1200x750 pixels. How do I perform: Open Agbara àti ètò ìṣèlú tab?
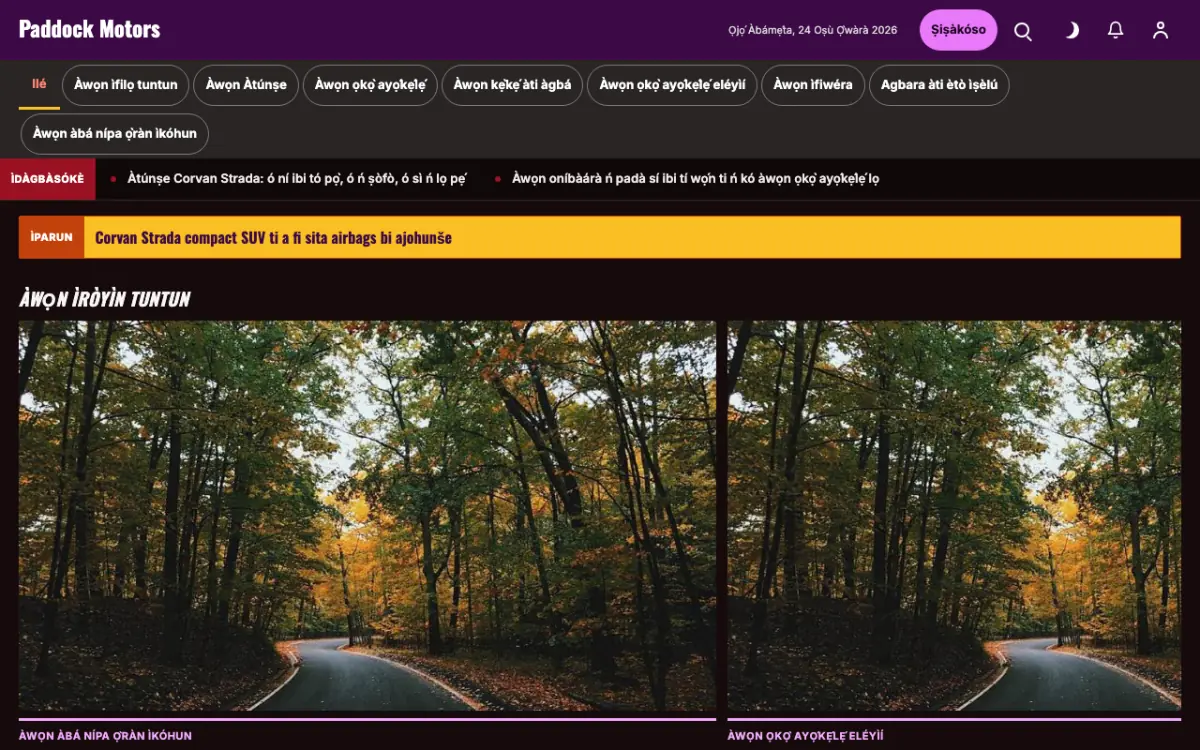939,85
